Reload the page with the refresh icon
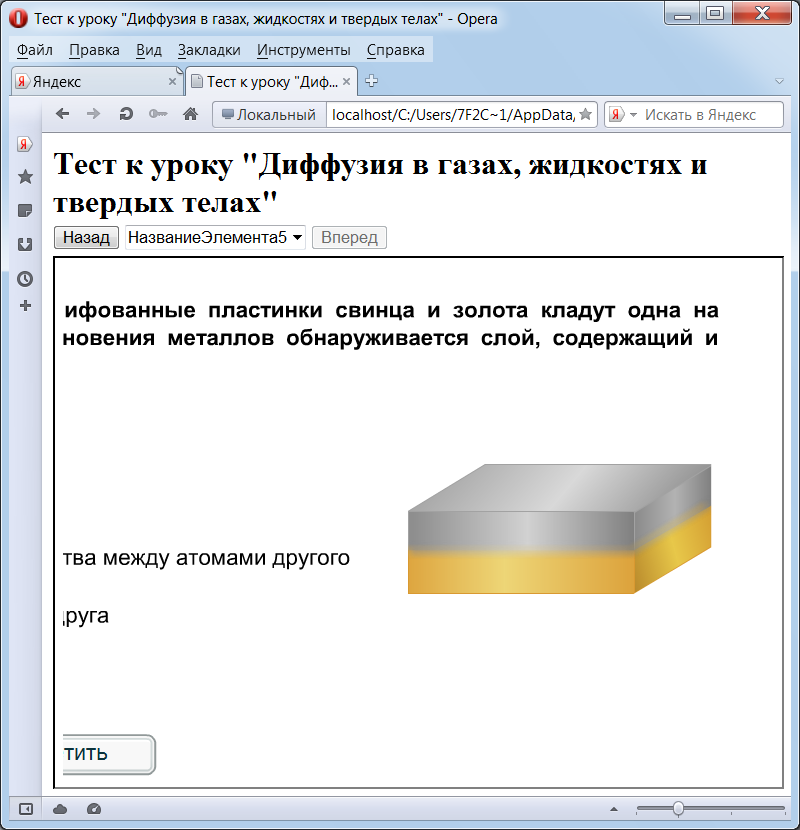Viewport: 800px width, 830px height. pyautogui.click(x=126, y=114)
